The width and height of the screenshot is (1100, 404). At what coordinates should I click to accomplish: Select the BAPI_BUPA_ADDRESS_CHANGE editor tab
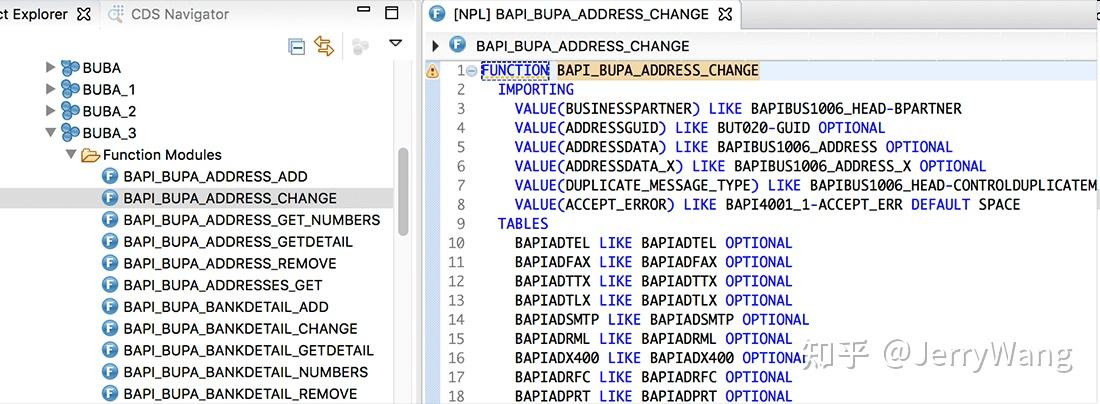581,14
